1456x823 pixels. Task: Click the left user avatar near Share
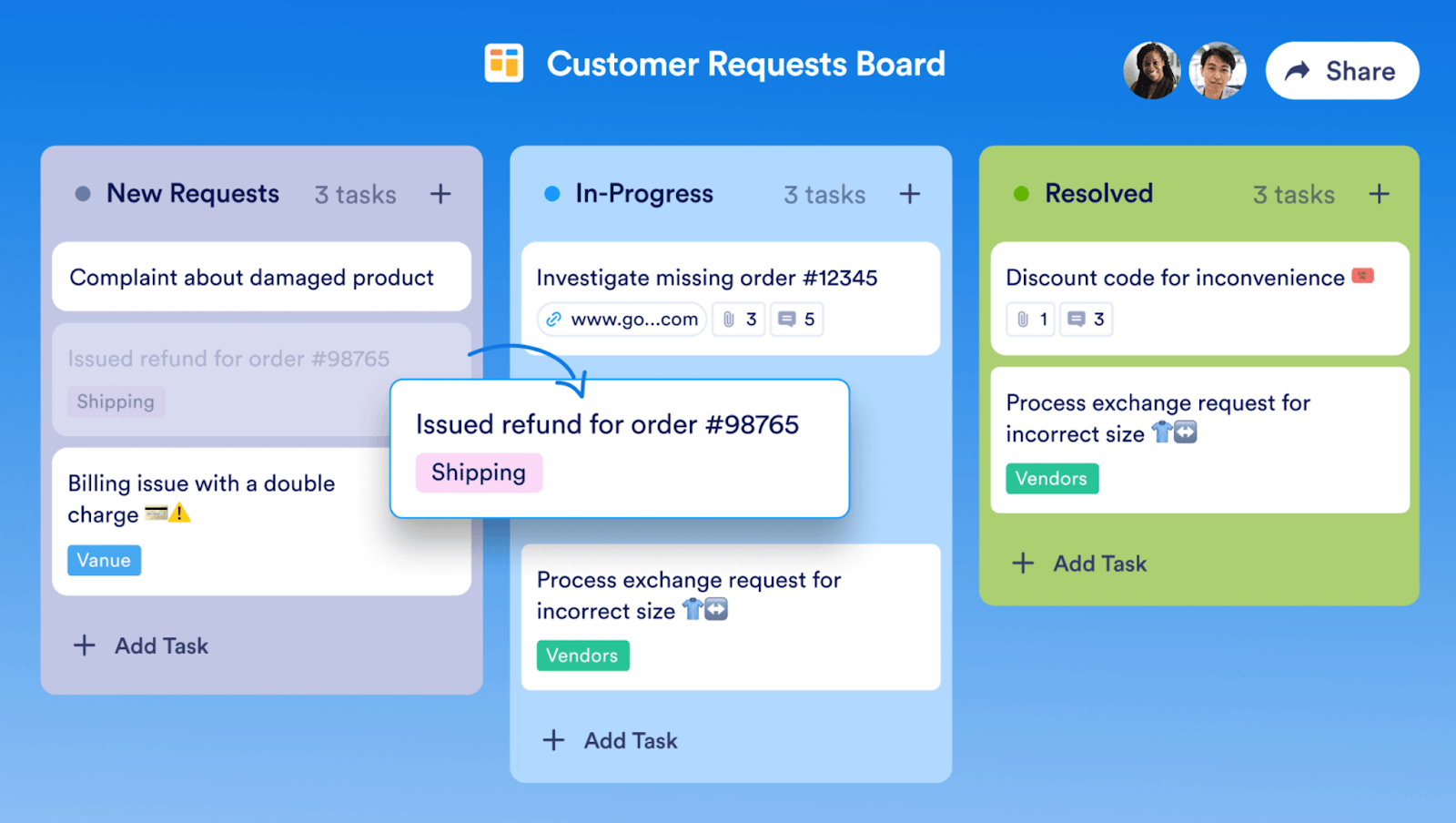(1152, 69)
